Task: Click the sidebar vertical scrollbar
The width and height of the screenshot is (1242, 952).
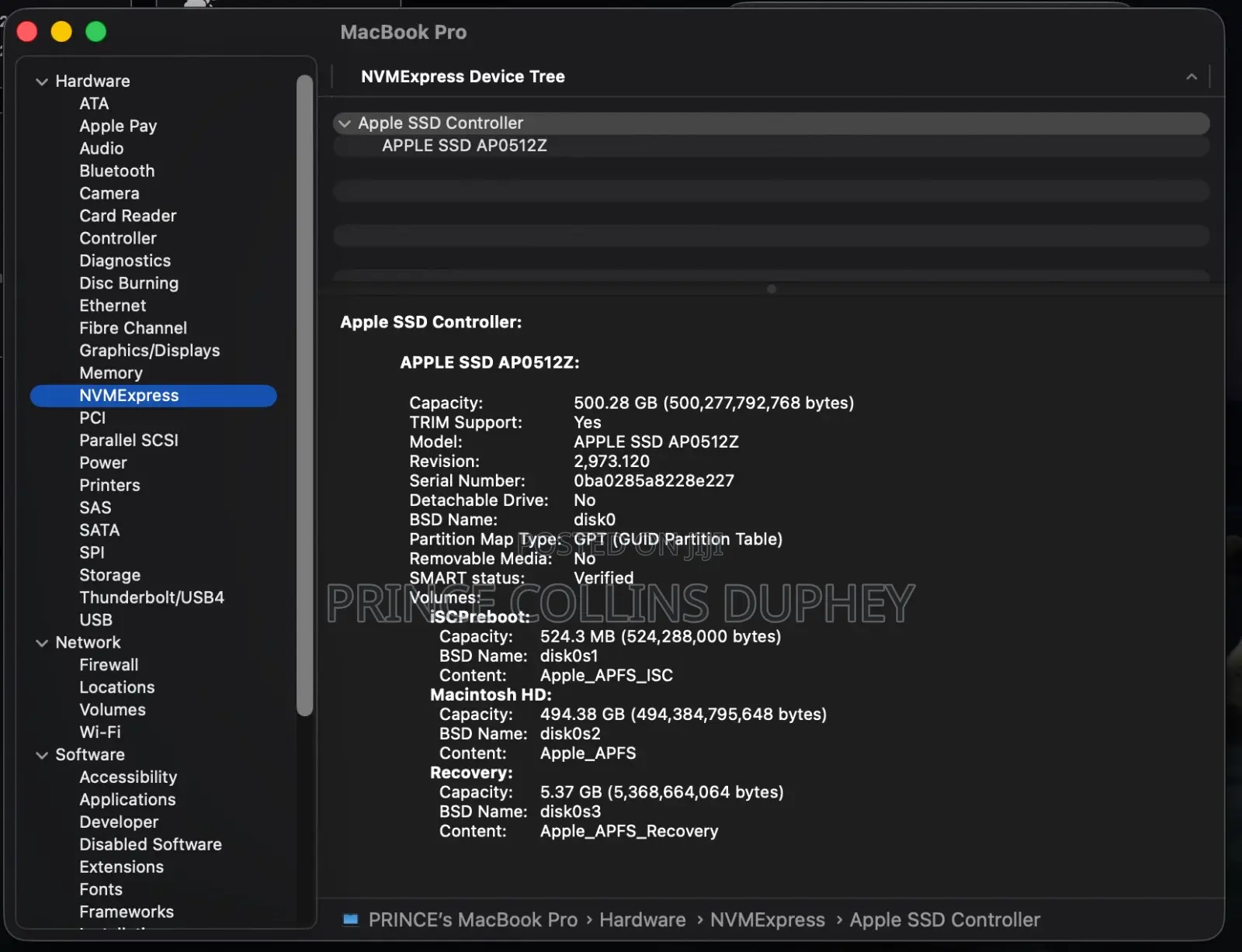Action: pos(304,396)
